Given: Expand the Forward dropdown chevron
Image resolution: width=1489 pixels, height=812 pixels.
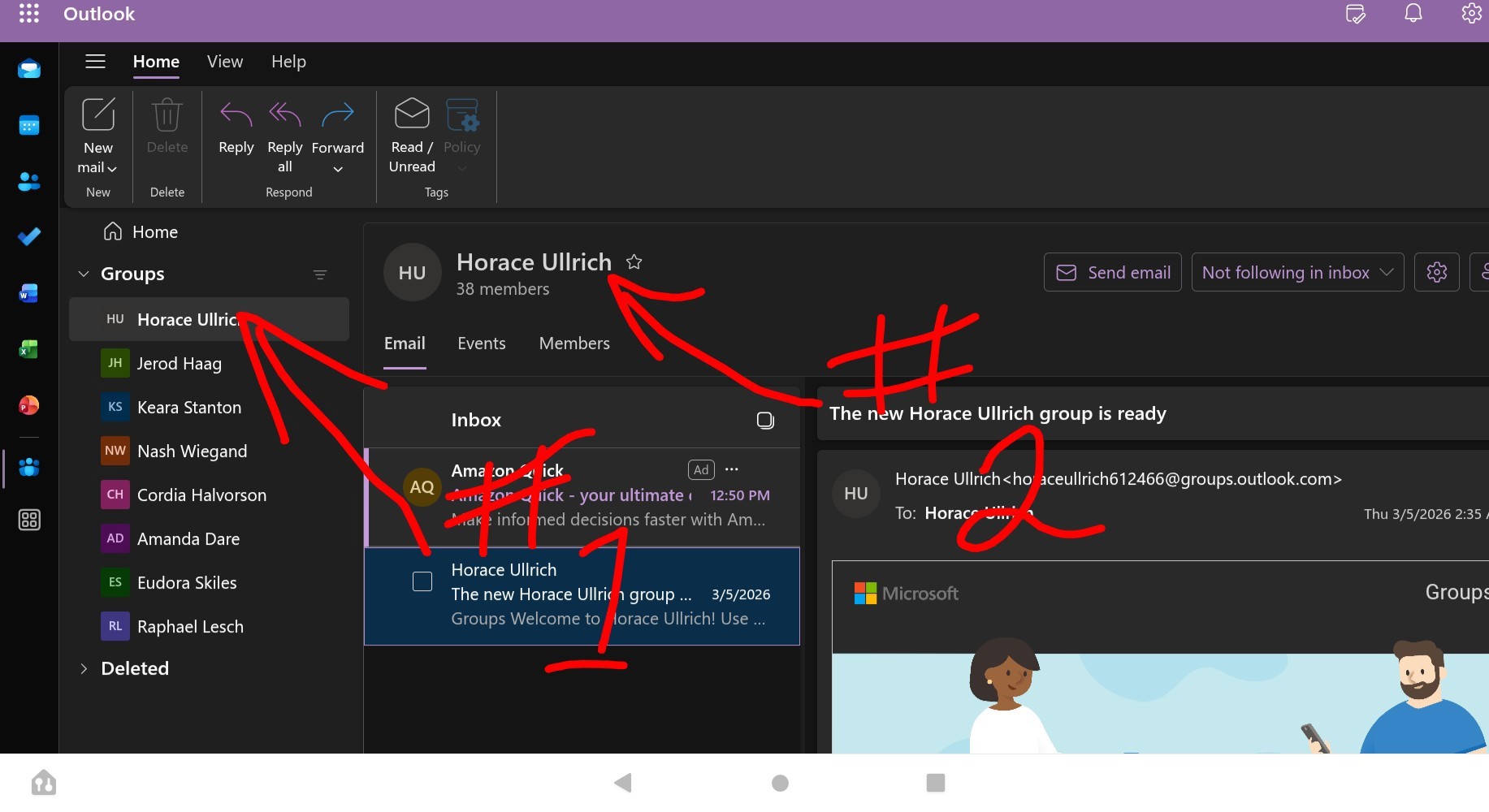Looking at the screenshot, I should (x=338, y=169).
